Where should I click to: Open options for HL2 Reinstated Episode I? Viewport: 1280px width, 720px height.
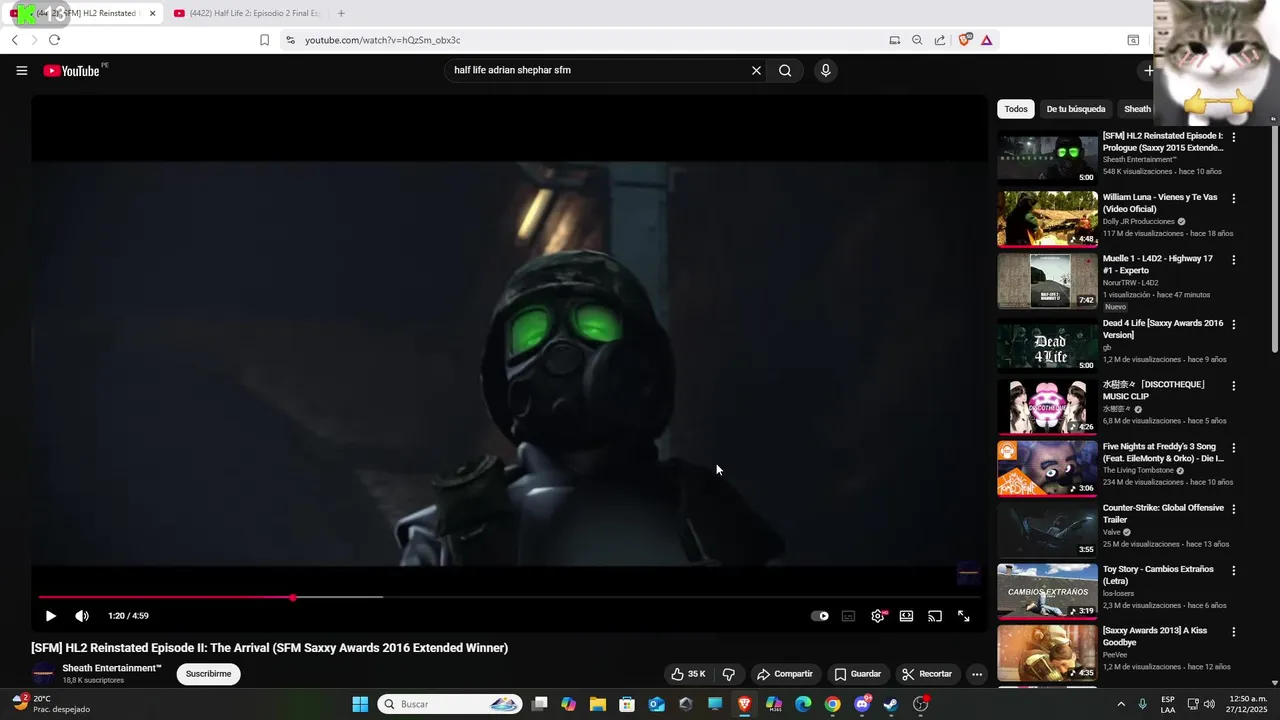(1234, 137)
